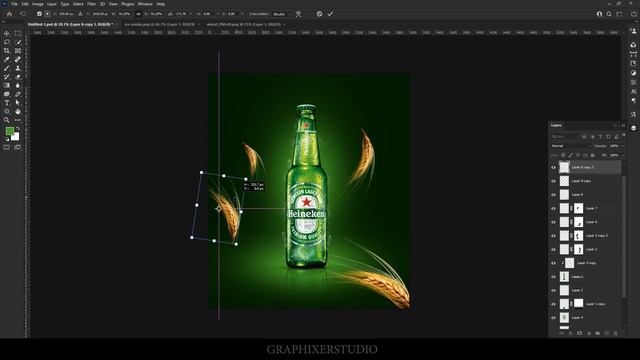This screenshot has width=640, height=360.
Task: Click the Layer 7 mask thumbnail
Action: pyautogui.click(x=578, y=209)
